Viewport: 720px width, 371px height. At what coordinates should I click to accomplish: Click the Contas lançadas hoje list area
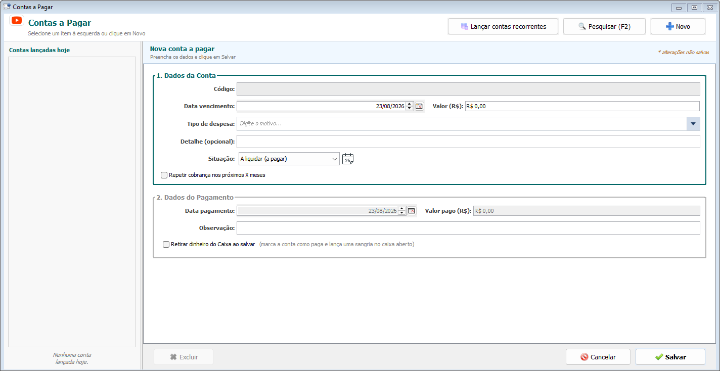(72, 202)
